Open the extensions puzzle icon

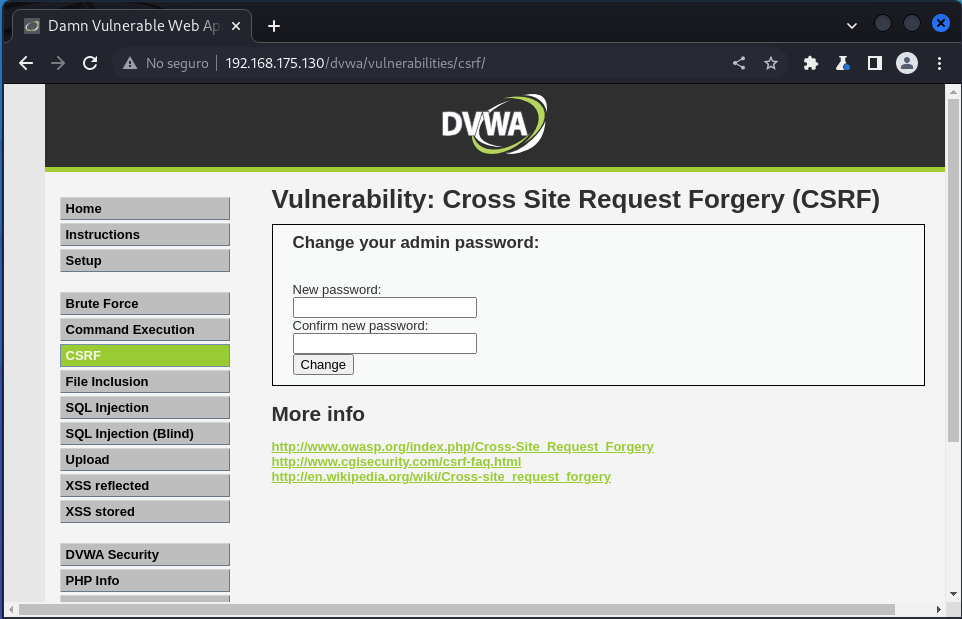(x=810, y=63)
